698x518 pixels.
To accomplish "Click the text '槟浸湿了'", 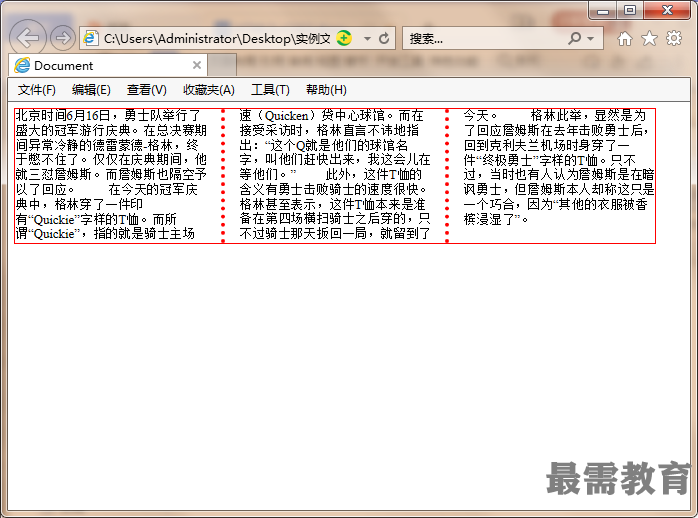I will tap(489, 219).
